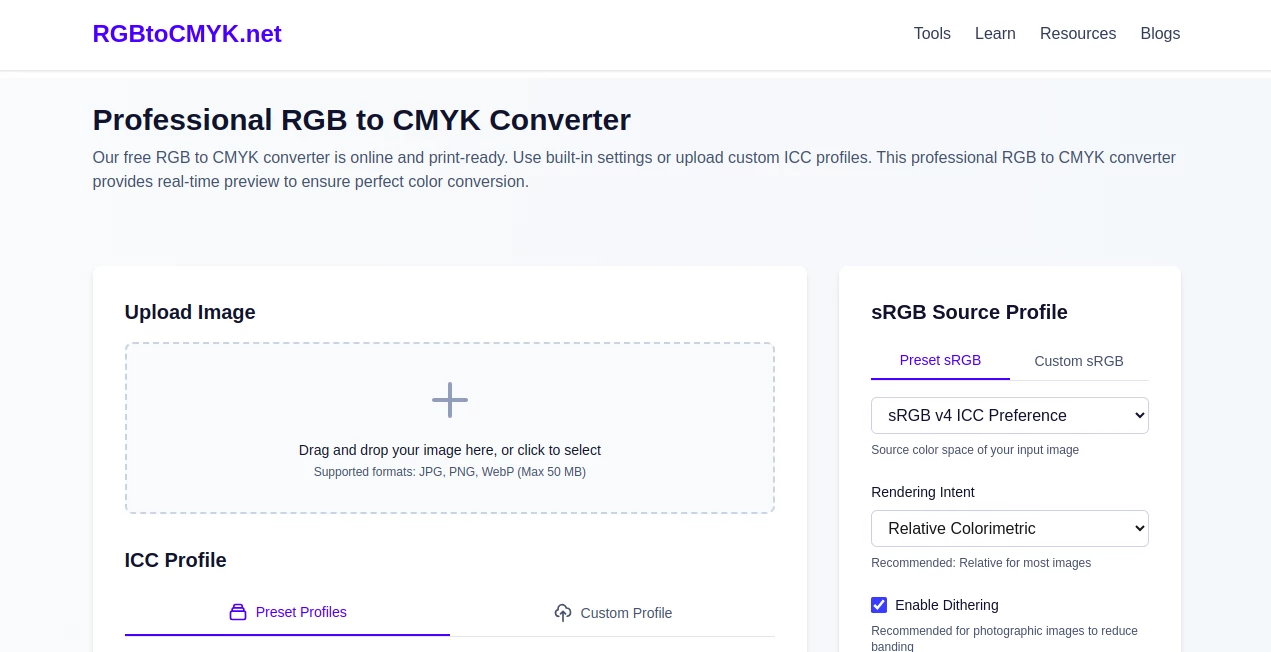This screenshot has height=652, width=1271.
Task: Uncheck the Enable Dithering checkbox
Action: (879, 605)
